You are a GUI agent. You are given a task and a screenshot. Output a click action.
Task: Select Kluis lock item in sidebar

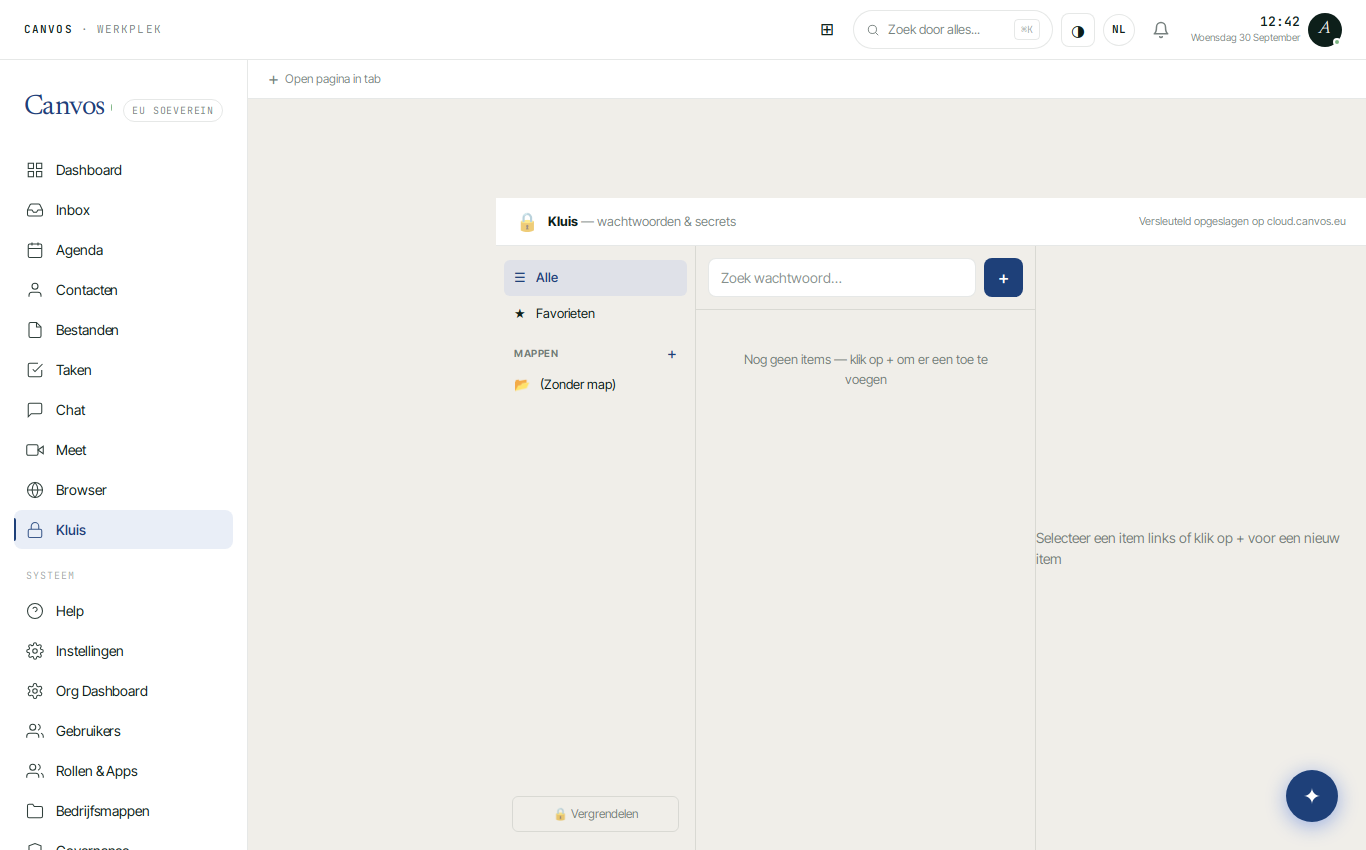123,530
